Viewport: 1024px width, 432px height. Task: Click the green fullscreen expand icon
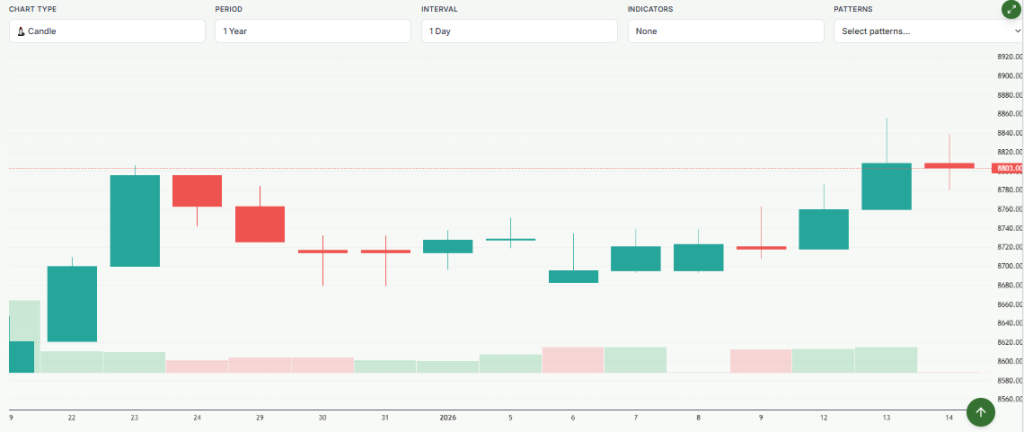click(1011, 9)
